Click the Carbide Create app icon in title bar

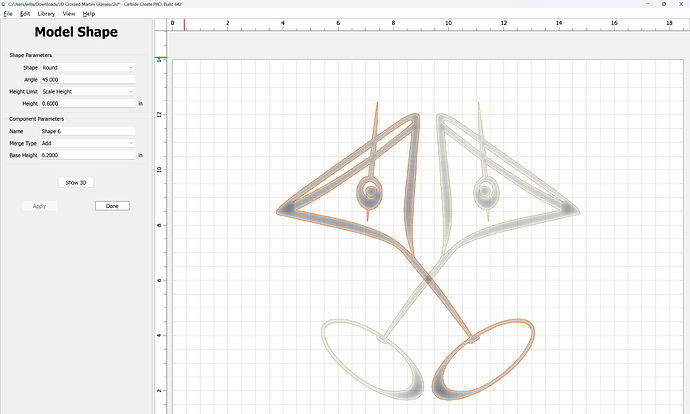pos(5,4)
